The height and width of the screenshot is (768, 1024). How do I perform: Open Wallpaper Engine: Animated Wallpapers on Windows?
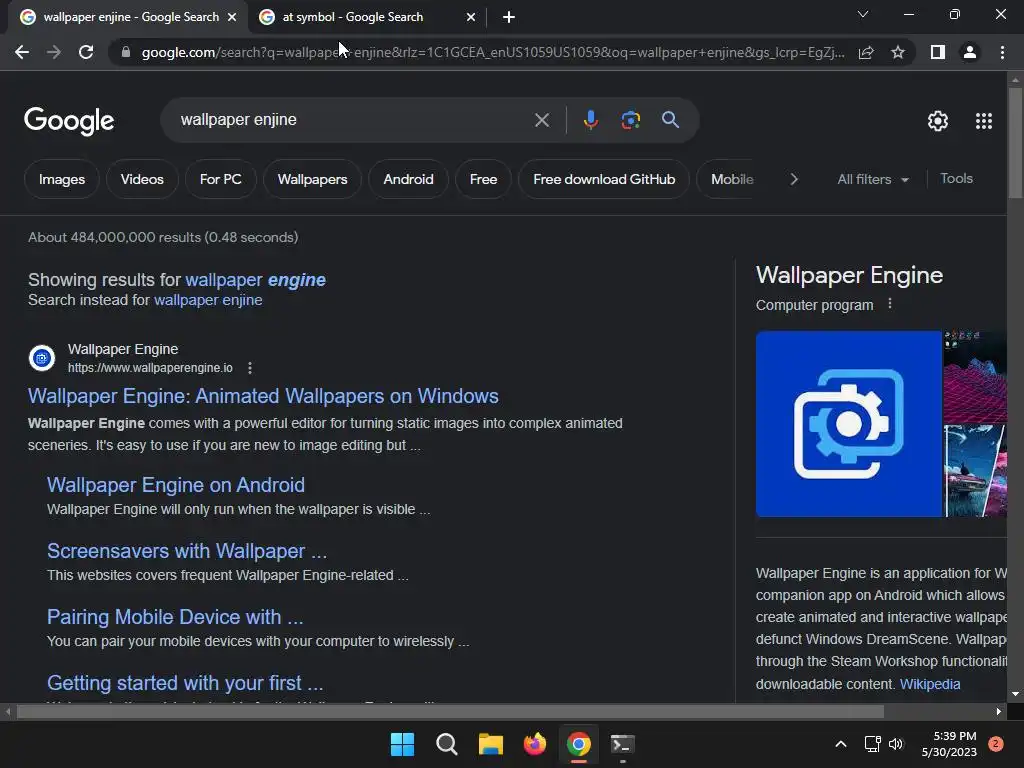point(263,396)
